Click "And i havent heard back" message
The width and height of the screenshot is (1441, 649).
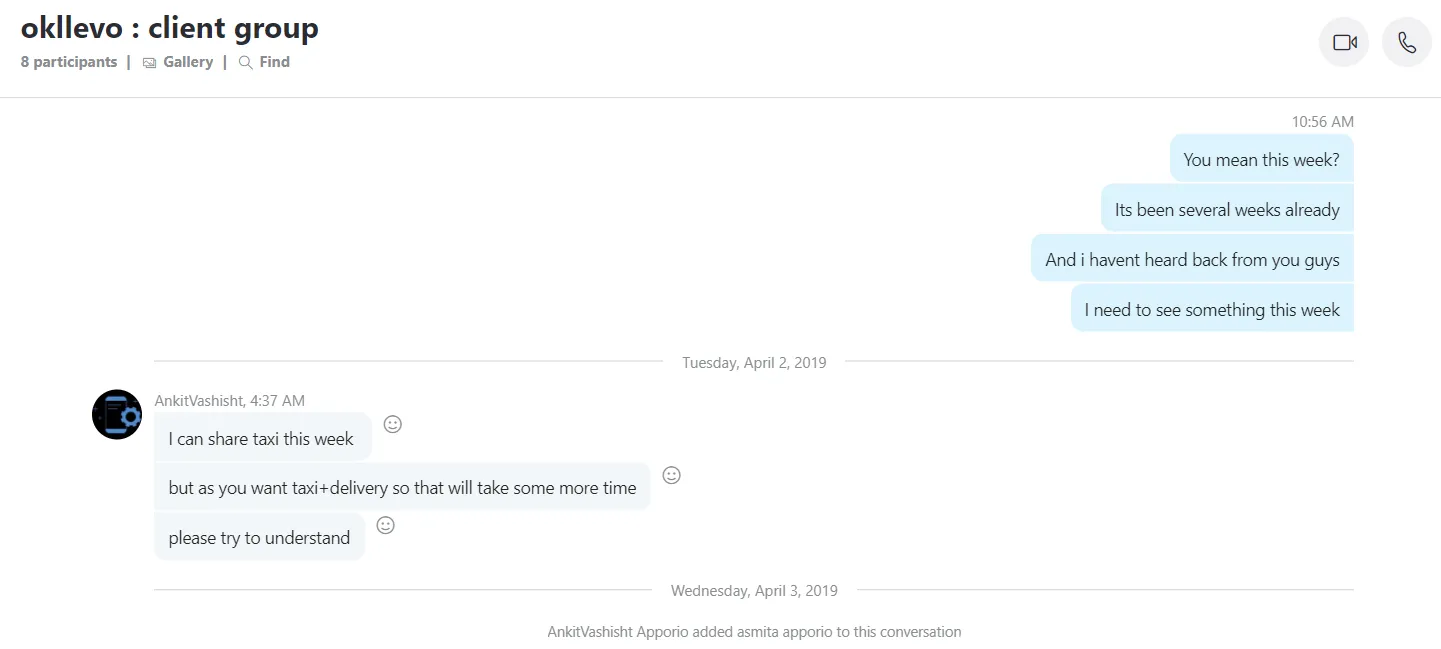click(x=1192, y=260)
